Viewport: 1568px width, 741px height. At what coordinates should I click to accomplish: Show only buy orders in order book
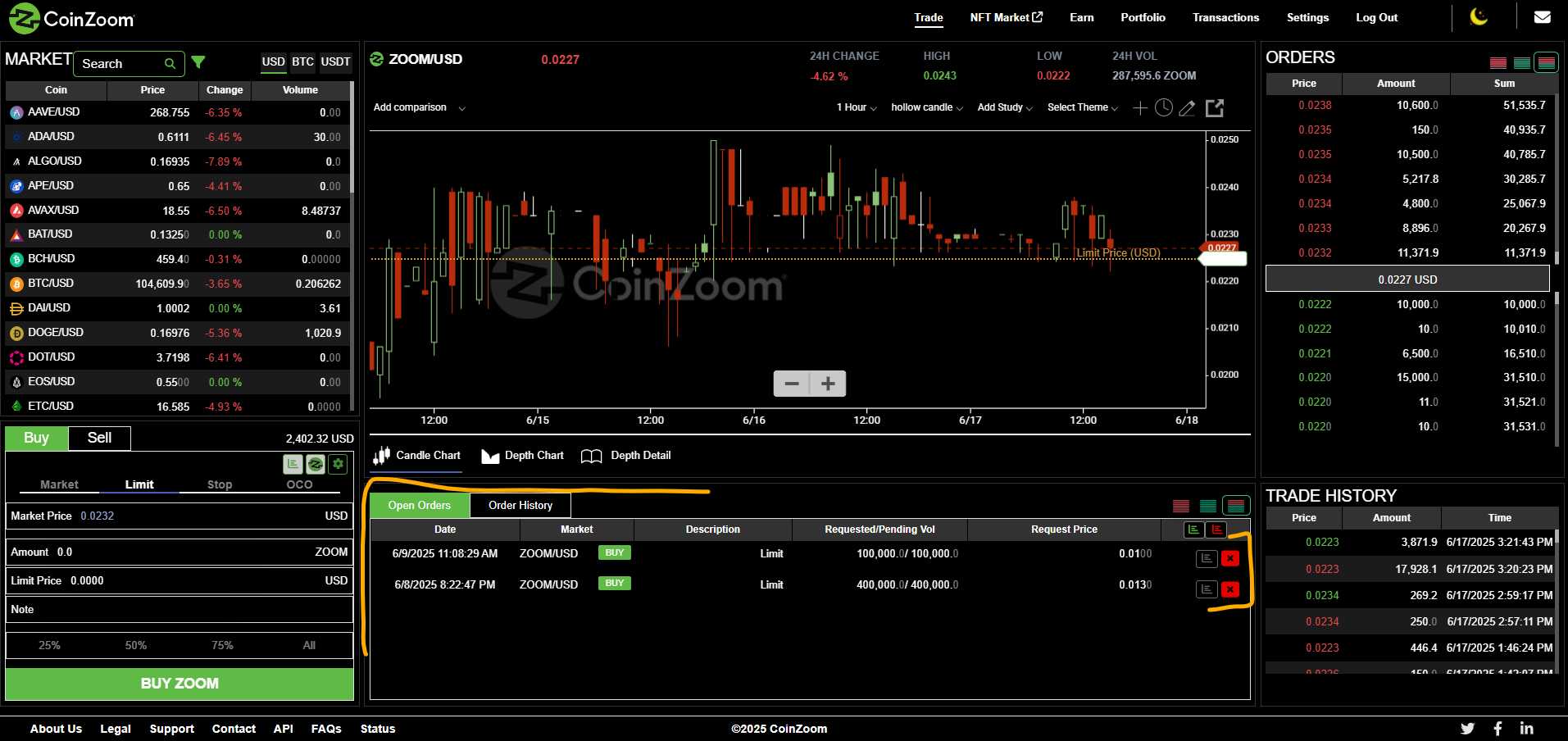click(1522, 63)
